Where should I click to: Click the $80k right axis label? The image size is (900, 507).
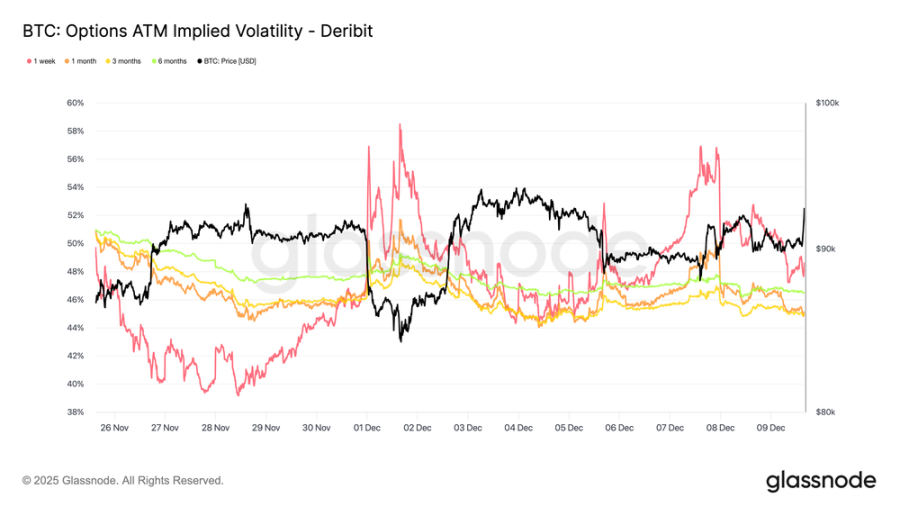point(826,412)
